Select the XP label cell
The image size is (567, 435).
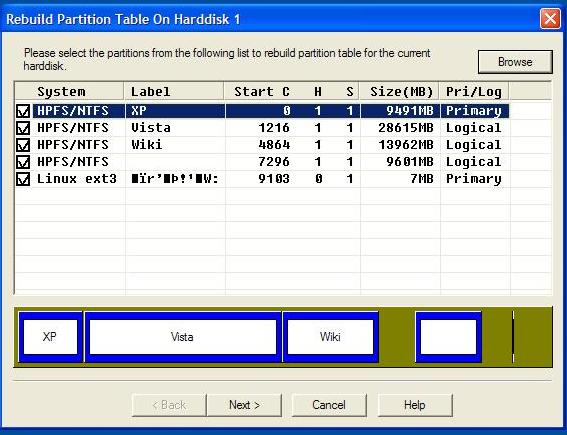[139, 111]
